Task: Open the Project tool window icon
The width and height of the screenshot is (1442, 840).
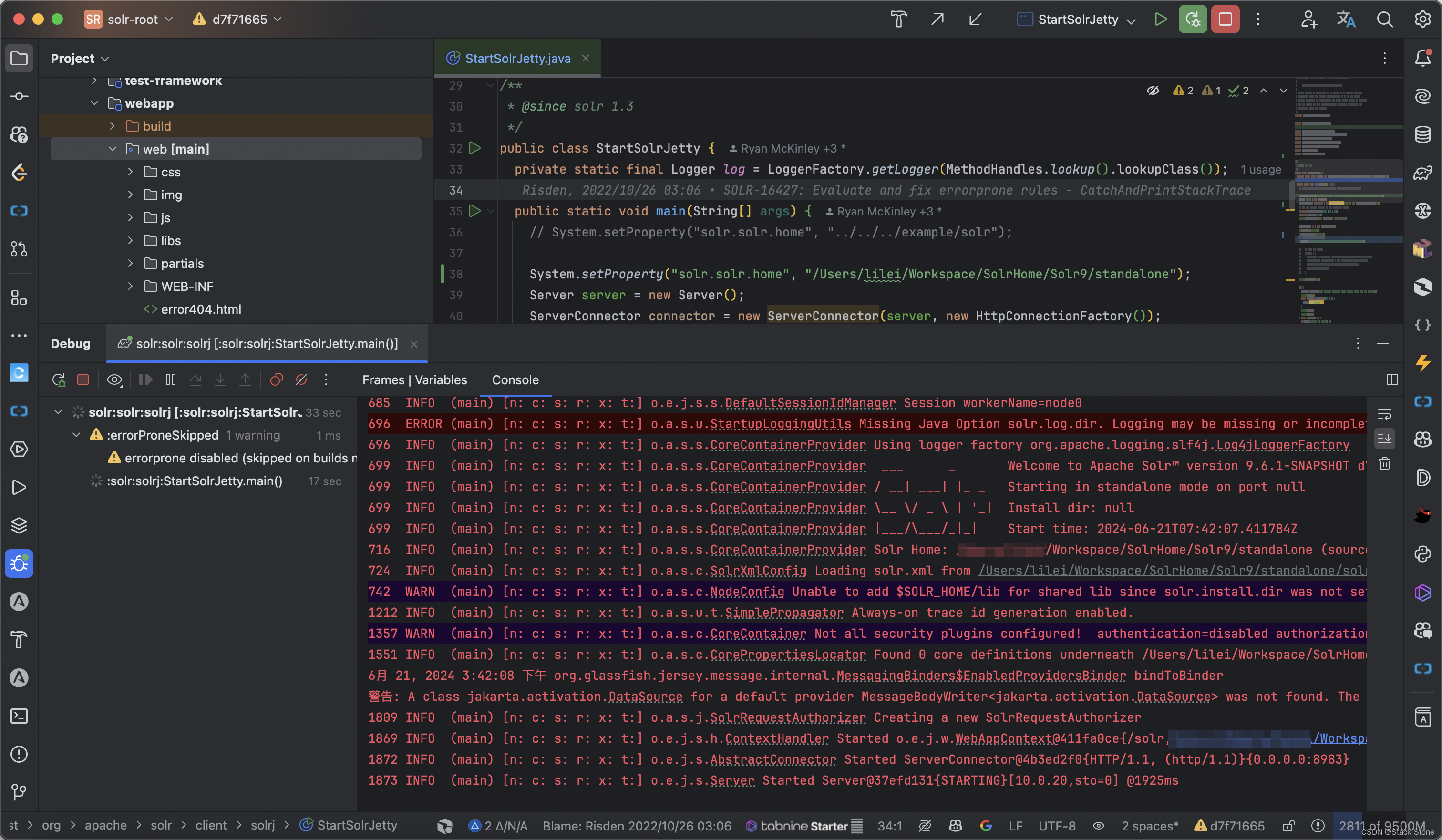Action: click(19, 58)
